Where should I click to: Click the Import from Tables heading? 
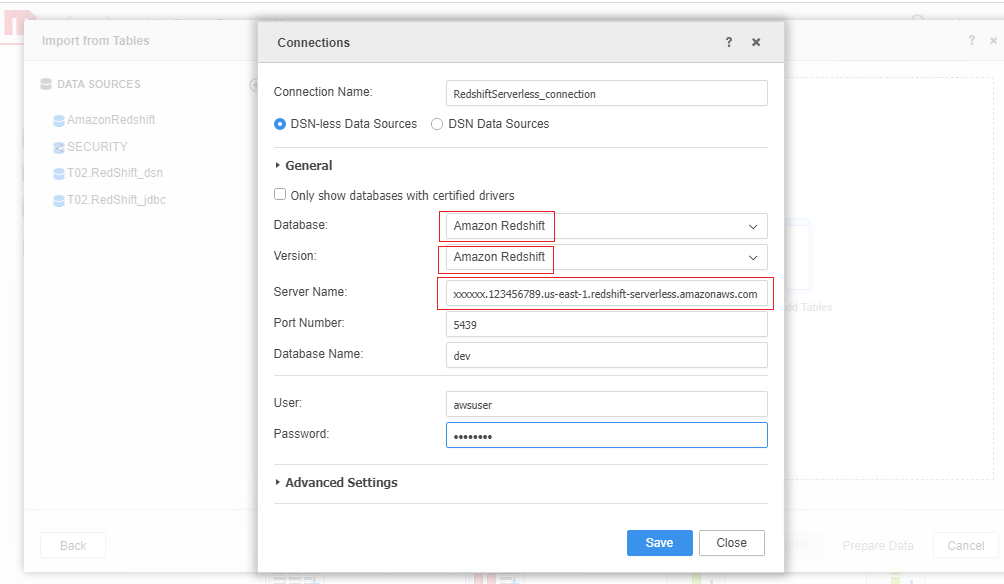[95, 40]
